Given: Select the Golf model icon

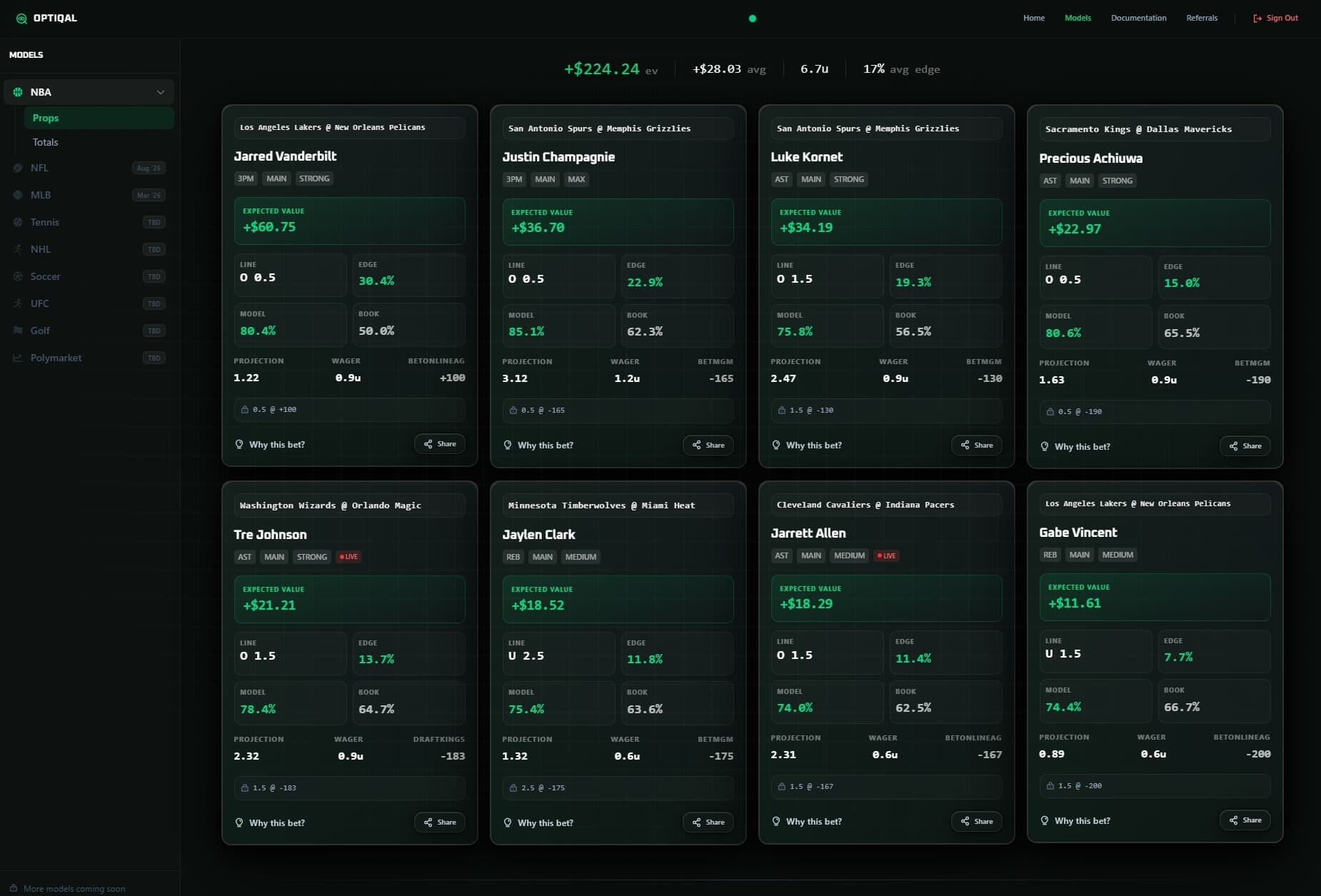Looking at the screenshot, I should coord(18,331).
